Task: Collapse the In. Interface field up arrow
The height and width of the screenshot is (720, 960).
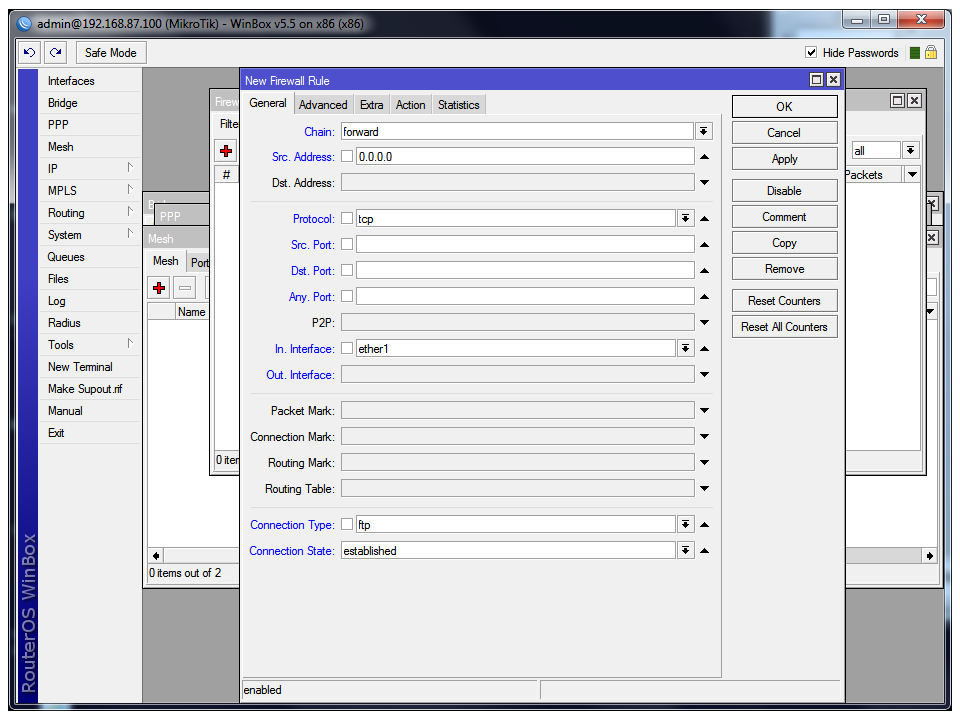Action: (x=704, y=349)
